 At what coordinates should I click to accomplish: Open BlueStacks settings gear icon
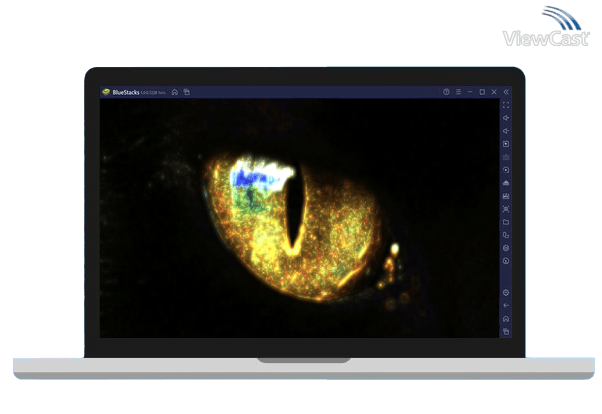[x=506, y=293]
